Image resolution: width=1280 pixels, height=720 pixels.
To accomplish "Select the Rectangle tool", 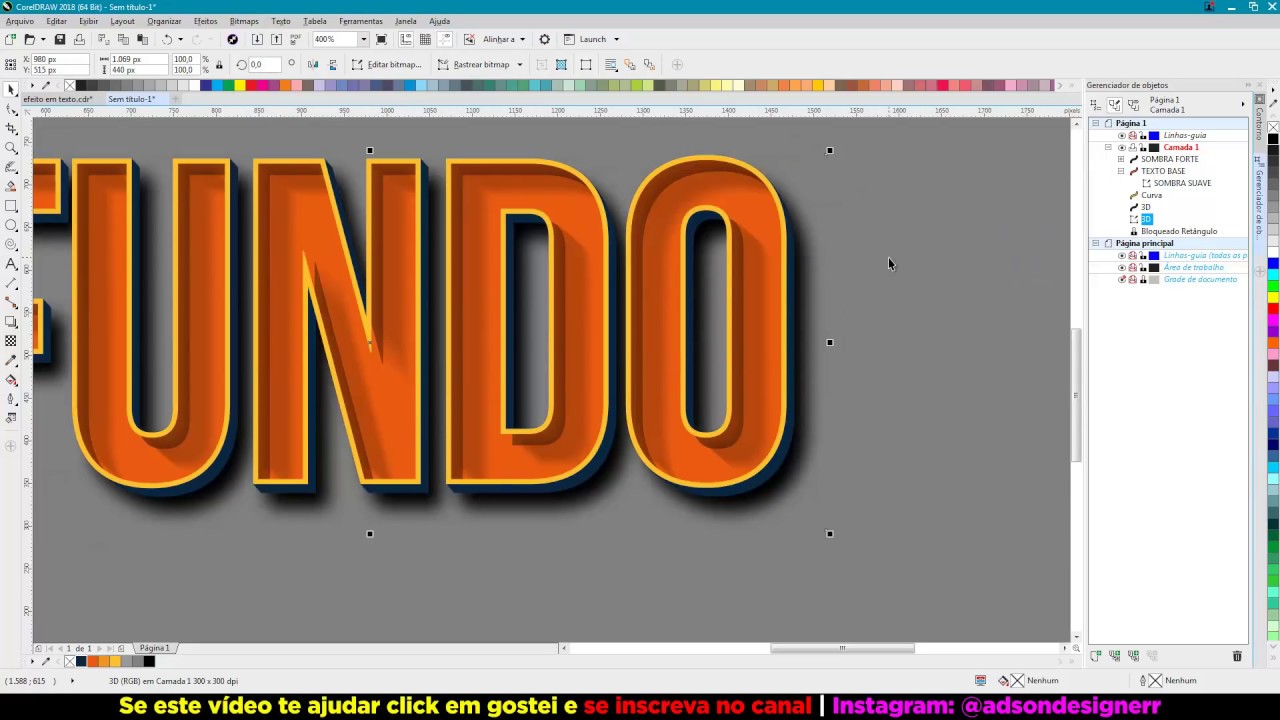I will pyautogui.click(x=11, y=206).
